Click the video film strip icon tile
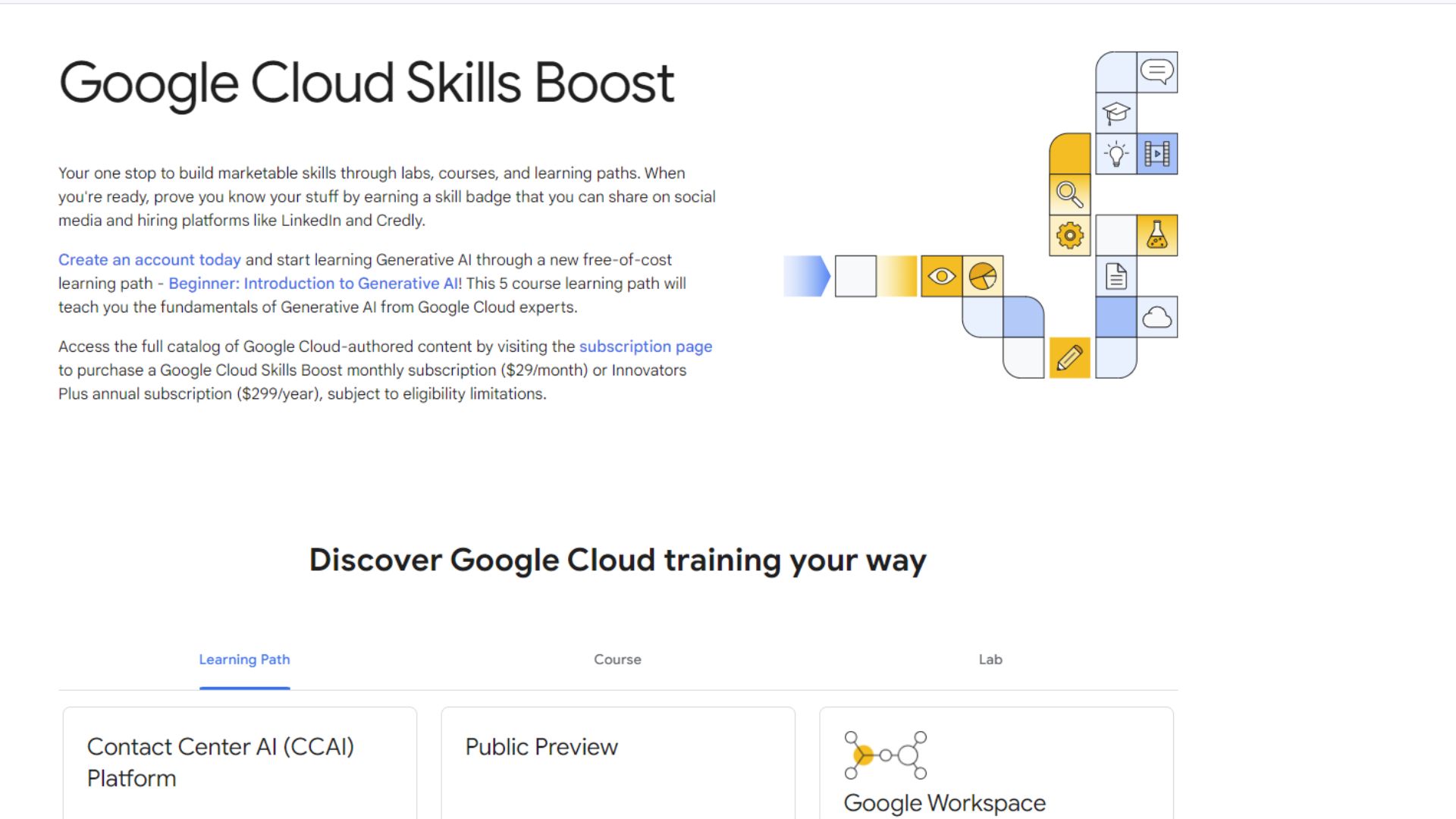Screen dimensions: 1456x819 pyautogui.click(x=1157, y=154)
